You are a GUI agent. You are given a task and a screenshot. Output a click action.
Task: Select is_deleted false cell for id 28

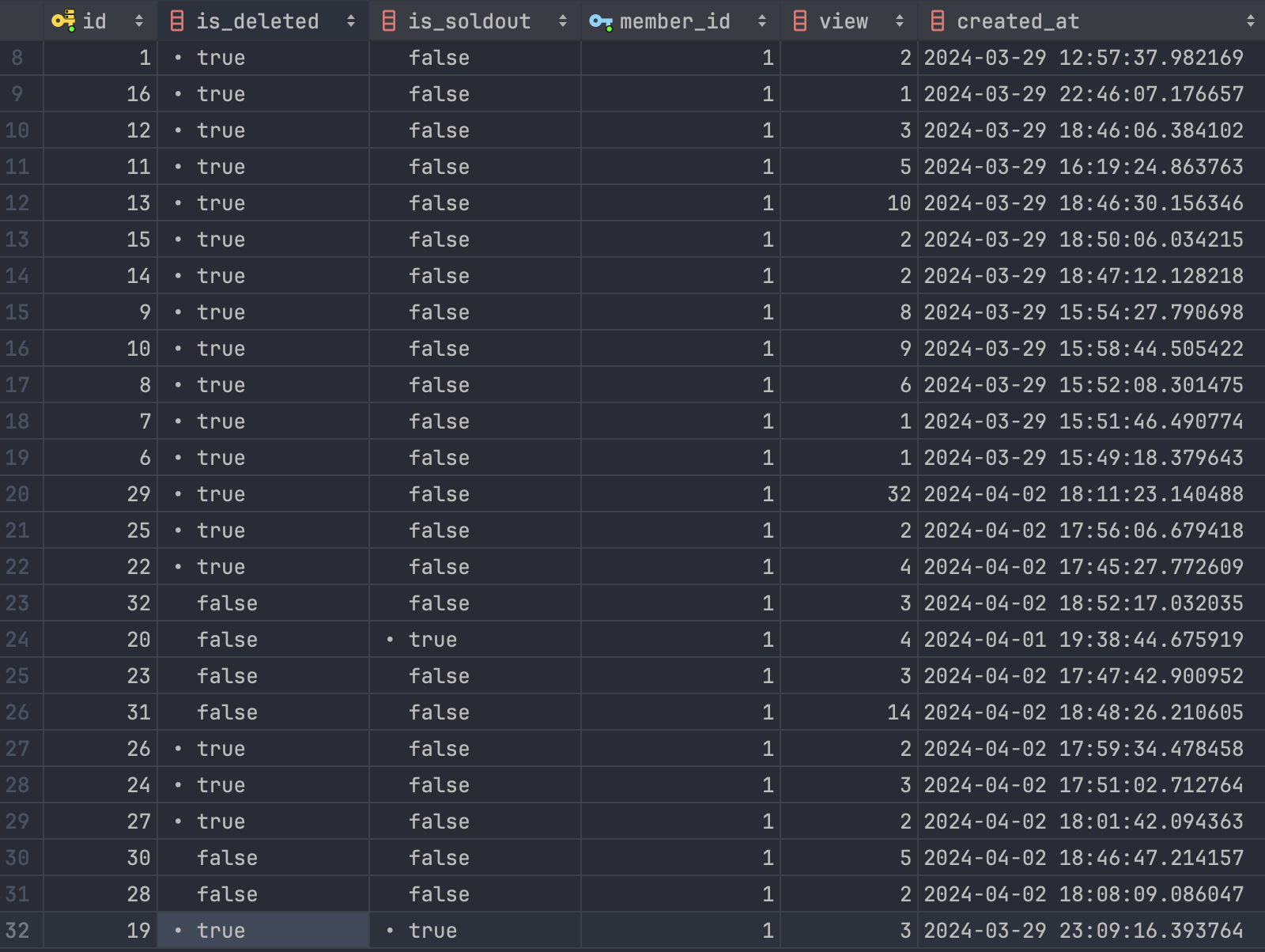pos(263,894)
